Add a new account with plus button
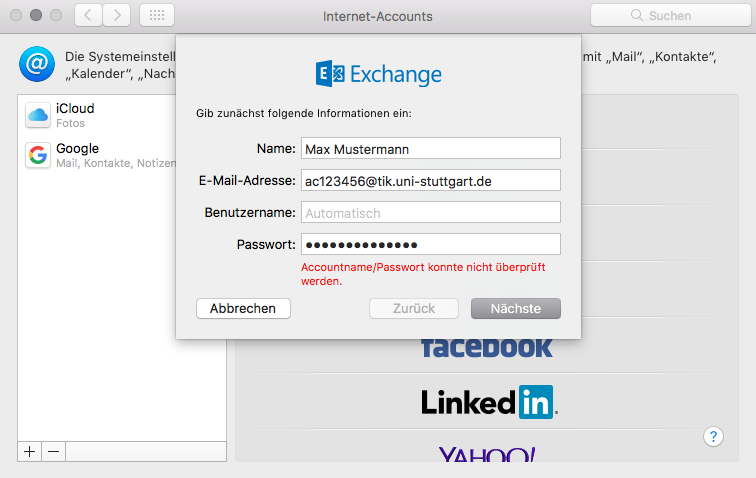 pyautogui.click(x=29, y=451)
